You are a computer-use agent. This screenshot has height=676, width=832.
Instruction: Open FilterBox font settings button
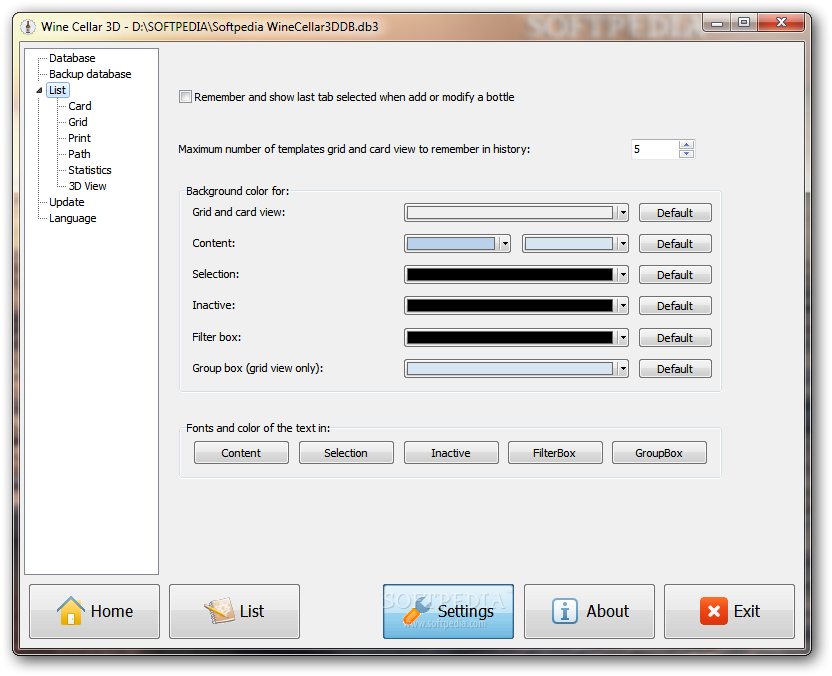[555, 453]
